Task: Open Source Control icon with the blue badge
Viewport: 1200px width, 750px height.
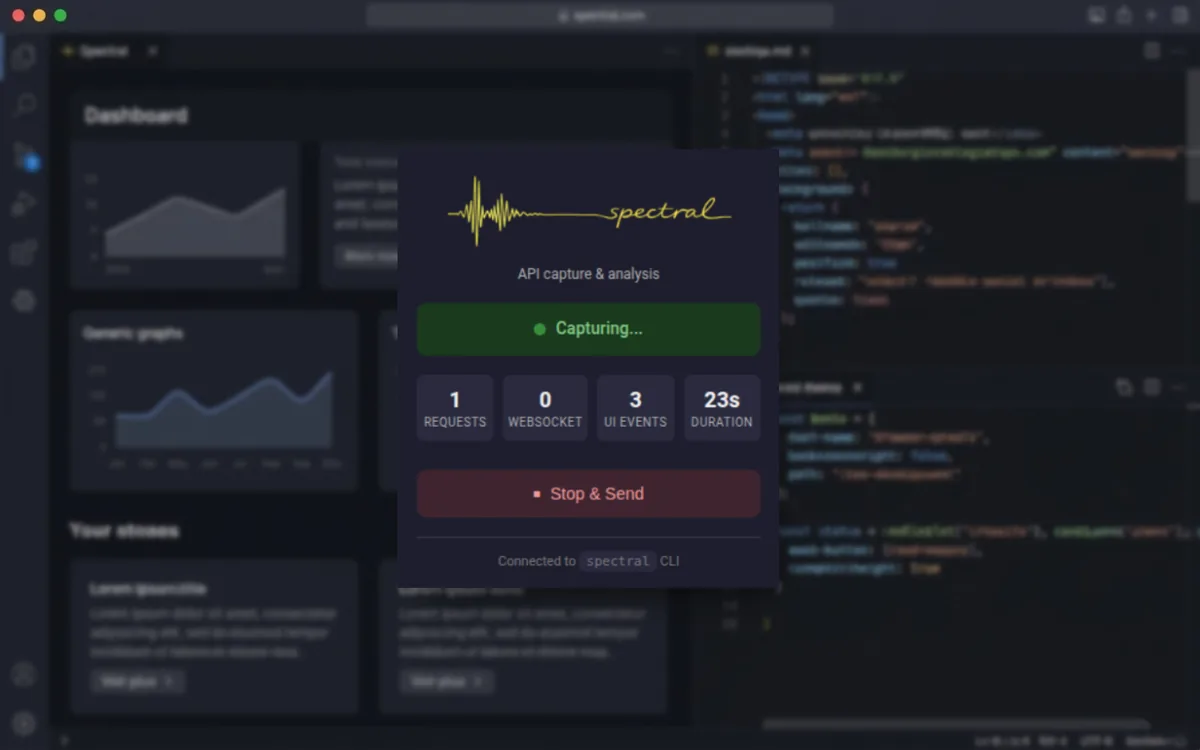Action: (24, 155)
